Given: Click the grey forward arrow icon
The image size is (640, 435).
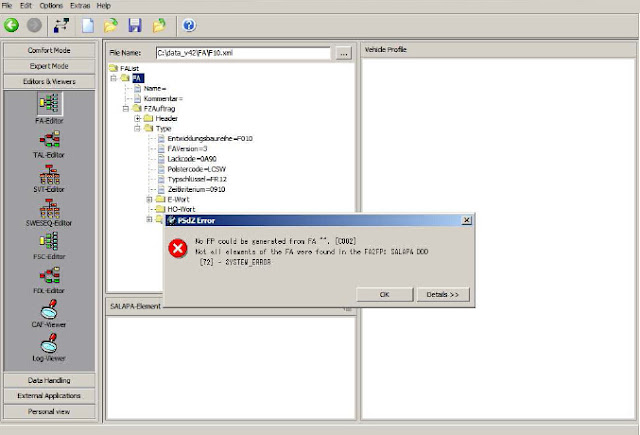Looking at the screenshot, I should point(34,25).
